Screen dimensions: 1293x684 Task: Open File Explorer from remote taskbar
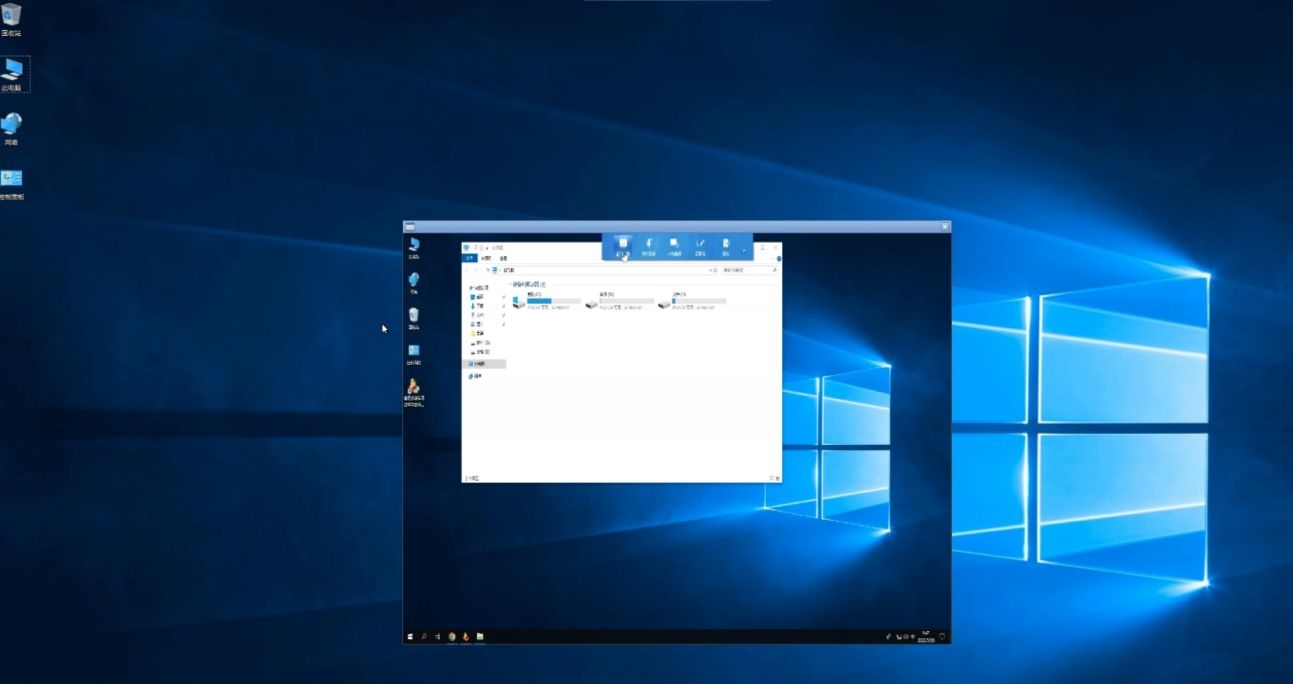(480, 636)
